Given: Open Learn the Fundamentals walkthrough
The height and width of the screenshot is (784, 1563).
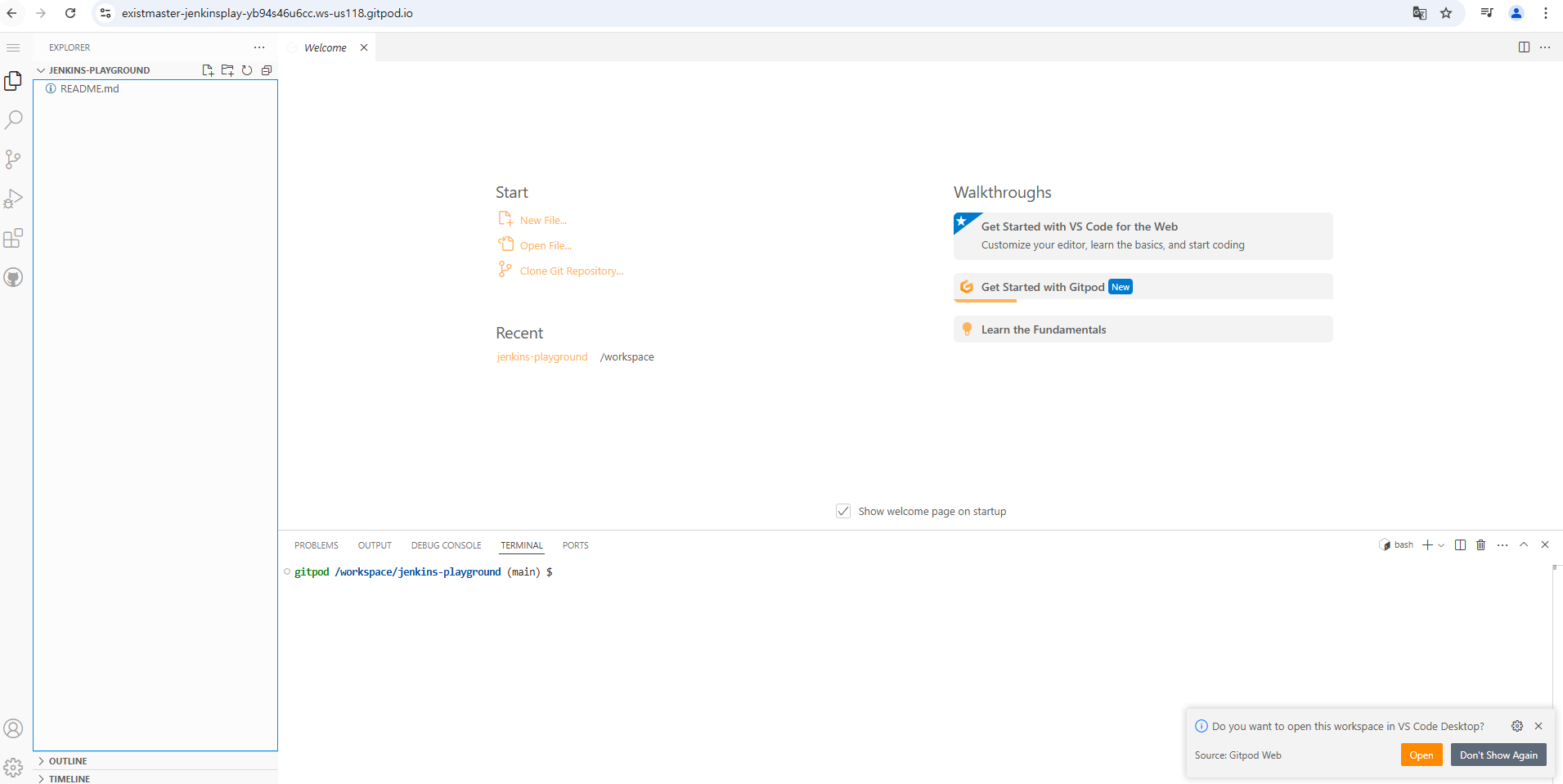Looking at the screenshot, I should [1143, 329].
